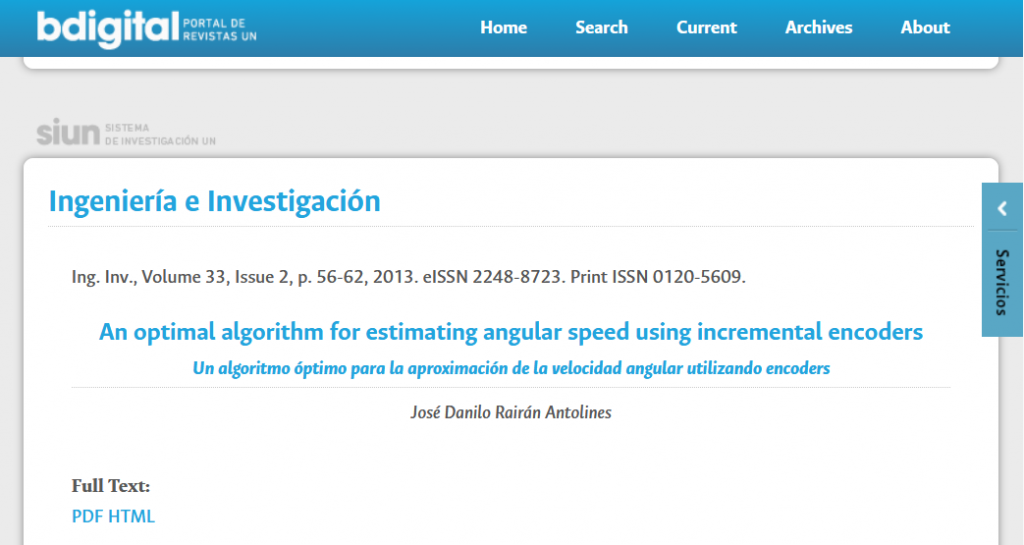This screenshot has width=1024, height=545.
Task: Expand the side panel with chevron arrow
Action: pyautogui.click(x=1002, y=208)
